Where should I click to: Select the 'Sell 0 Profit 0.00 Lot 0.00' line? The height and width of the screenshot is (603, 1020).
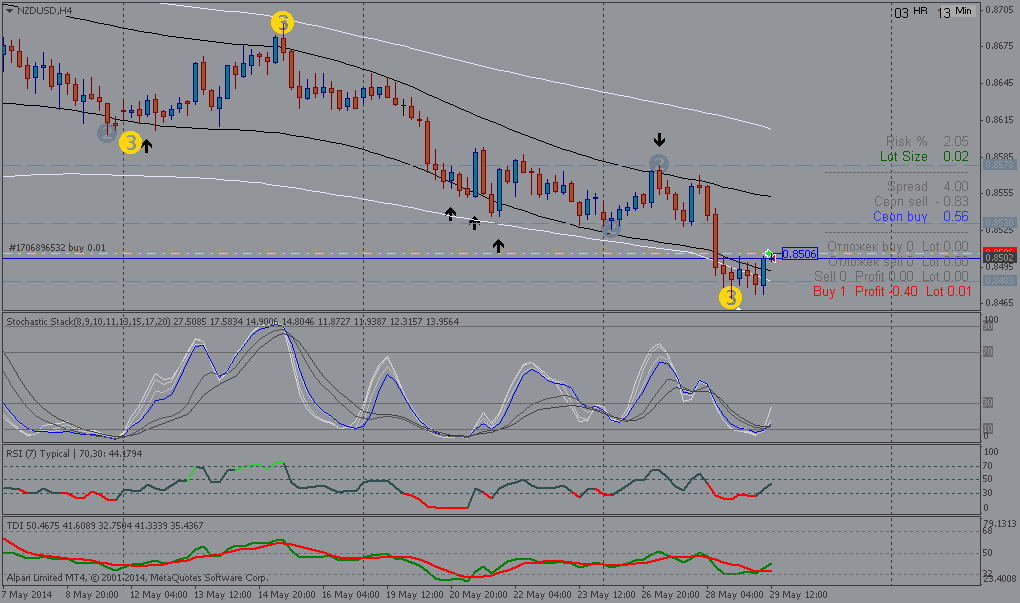point(892,276)
